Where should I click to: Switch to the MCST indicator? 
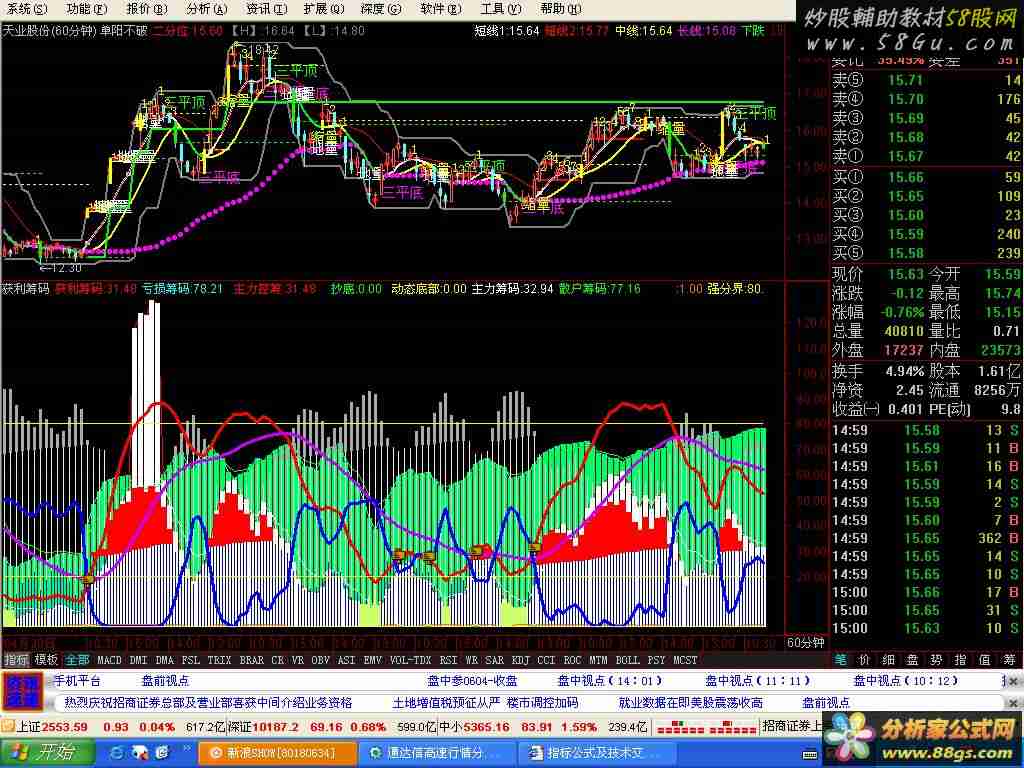[685, 660]
